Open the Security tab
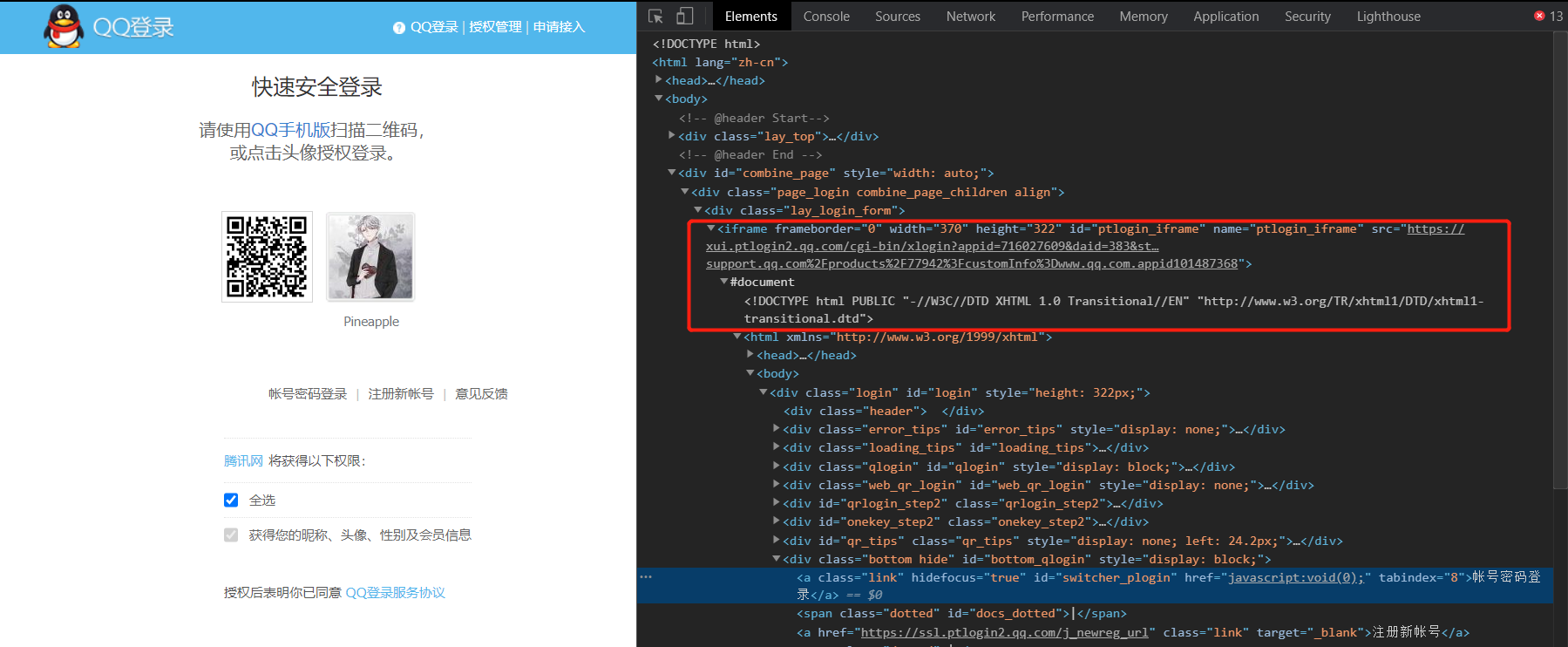The width and height of the screenshot is (1568, 647). click(x=1307, y=16)
